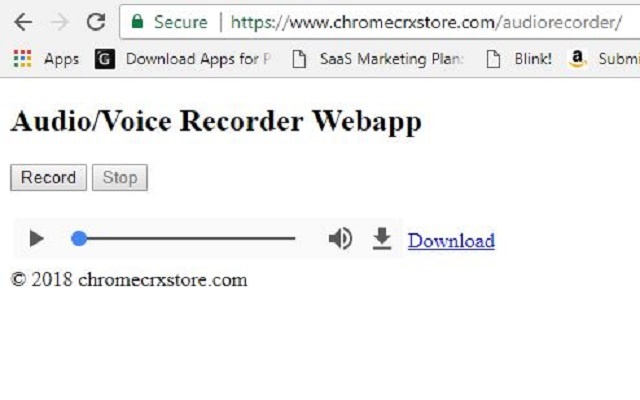Click the middle of the audio progress track
The width and height of the screenshot is (640, 400).
pos(183,238)
